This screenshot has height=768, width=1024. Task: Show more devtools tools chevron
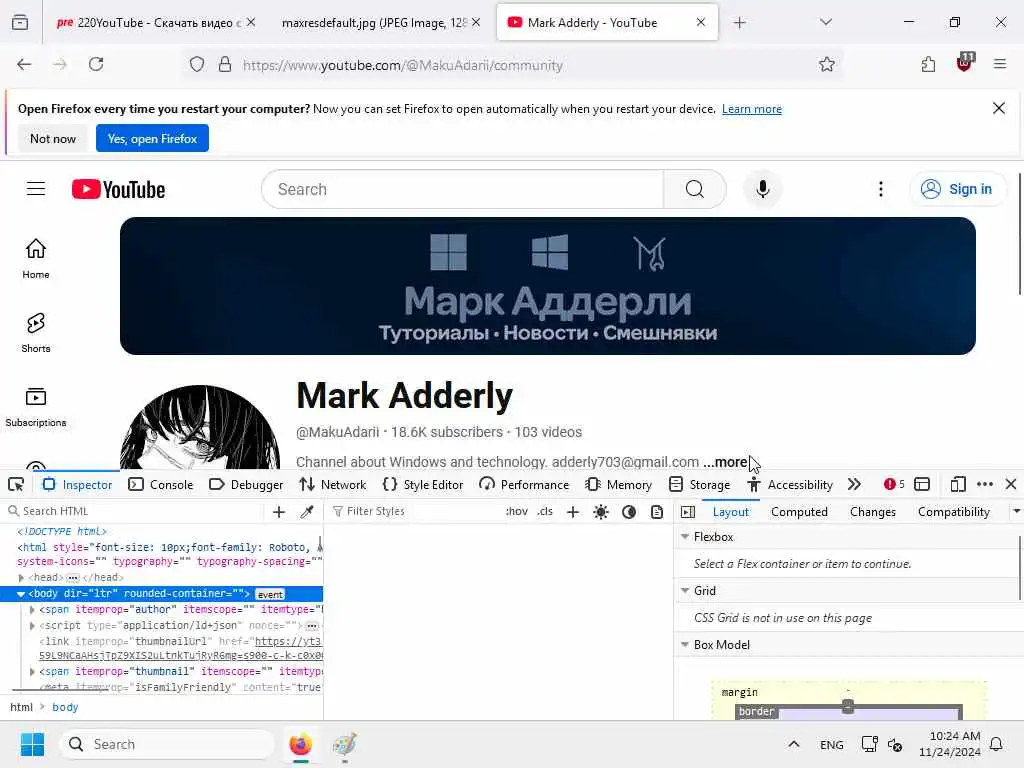pyautogui.click(x=854, y=484)
